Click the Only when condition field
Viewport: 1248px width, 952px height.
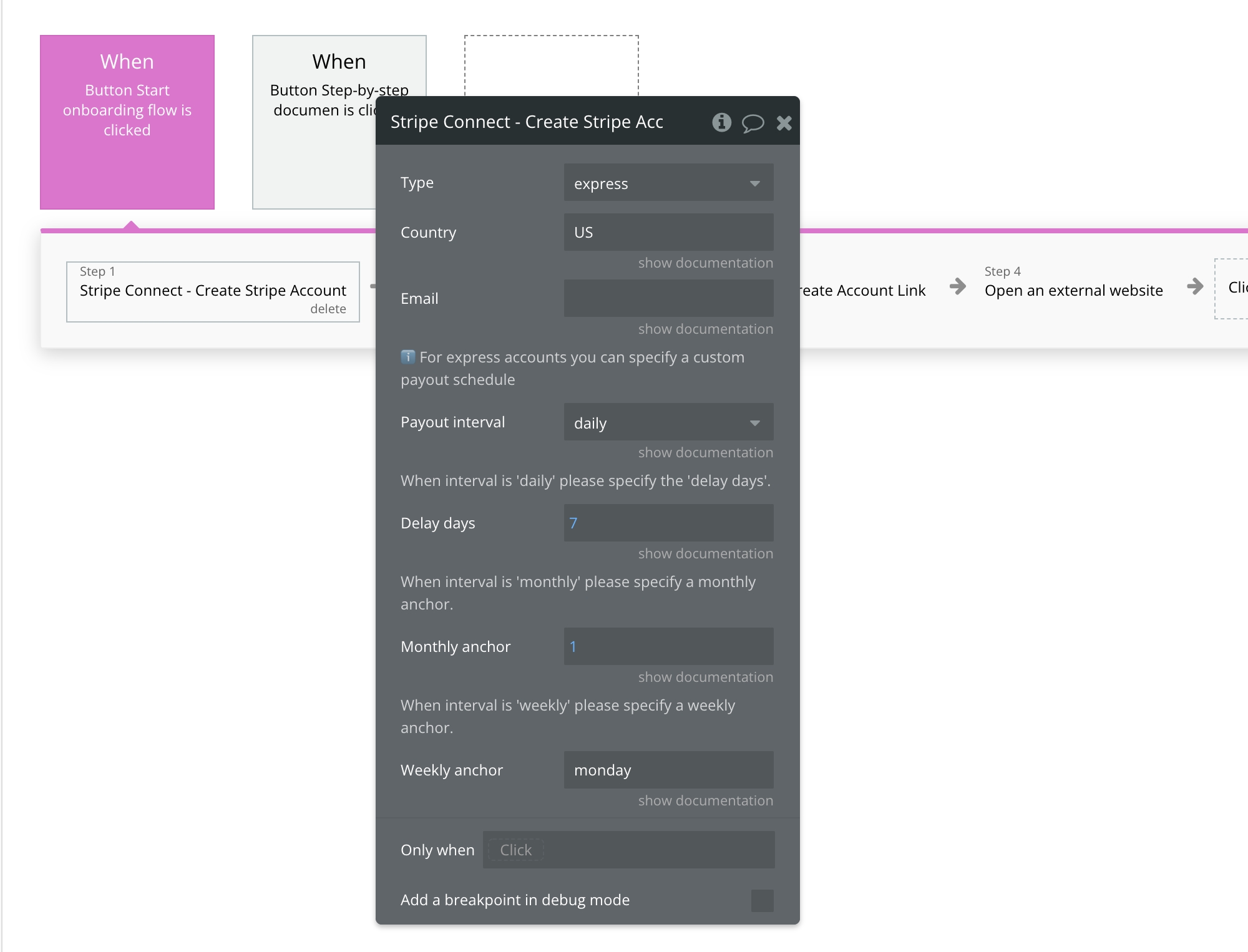coord(628,850)
